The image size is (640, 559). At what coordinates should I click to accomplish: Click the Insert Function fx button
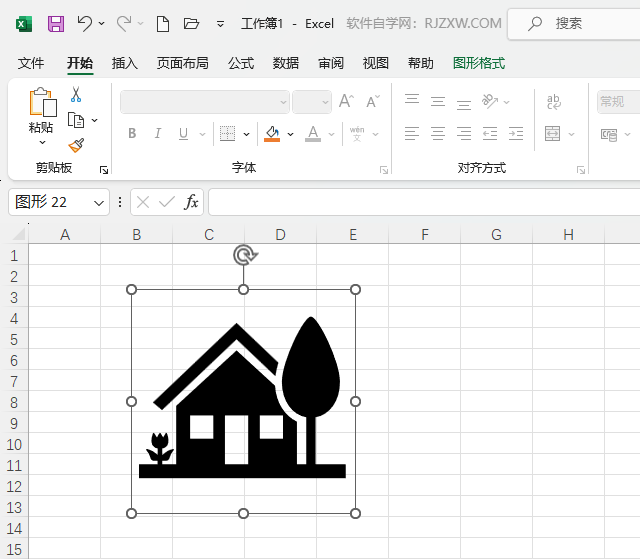(x=191, y=202)
